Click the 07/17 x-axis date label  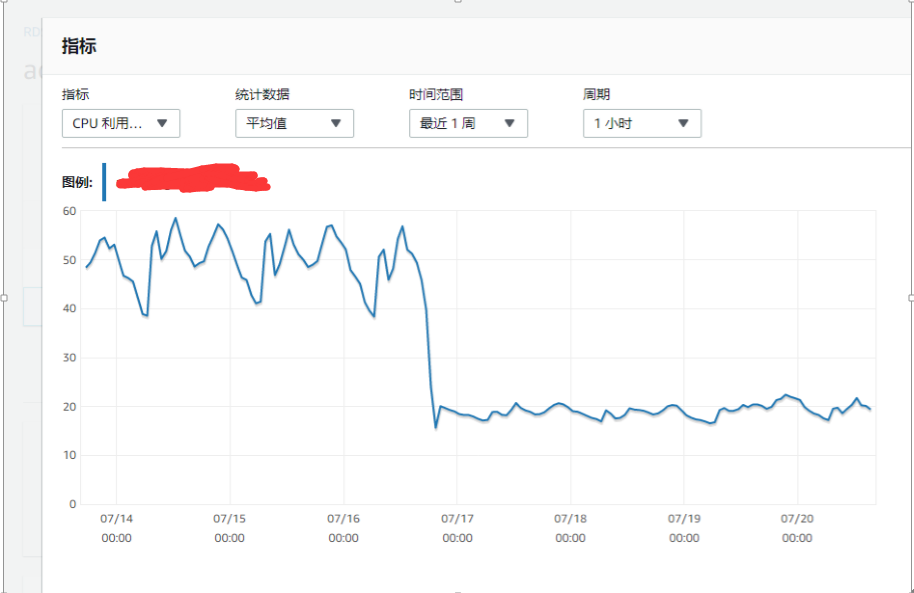click(x=457, y=519)
